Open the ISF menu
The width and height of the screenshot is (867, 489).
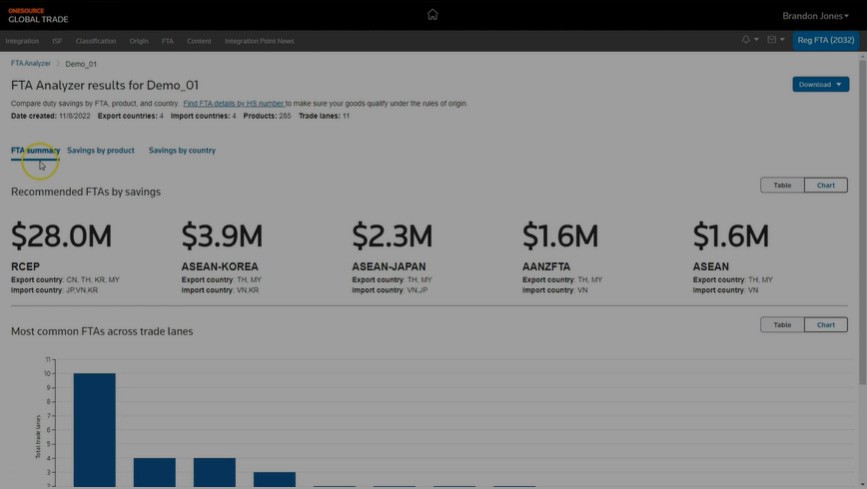point(57,41)
